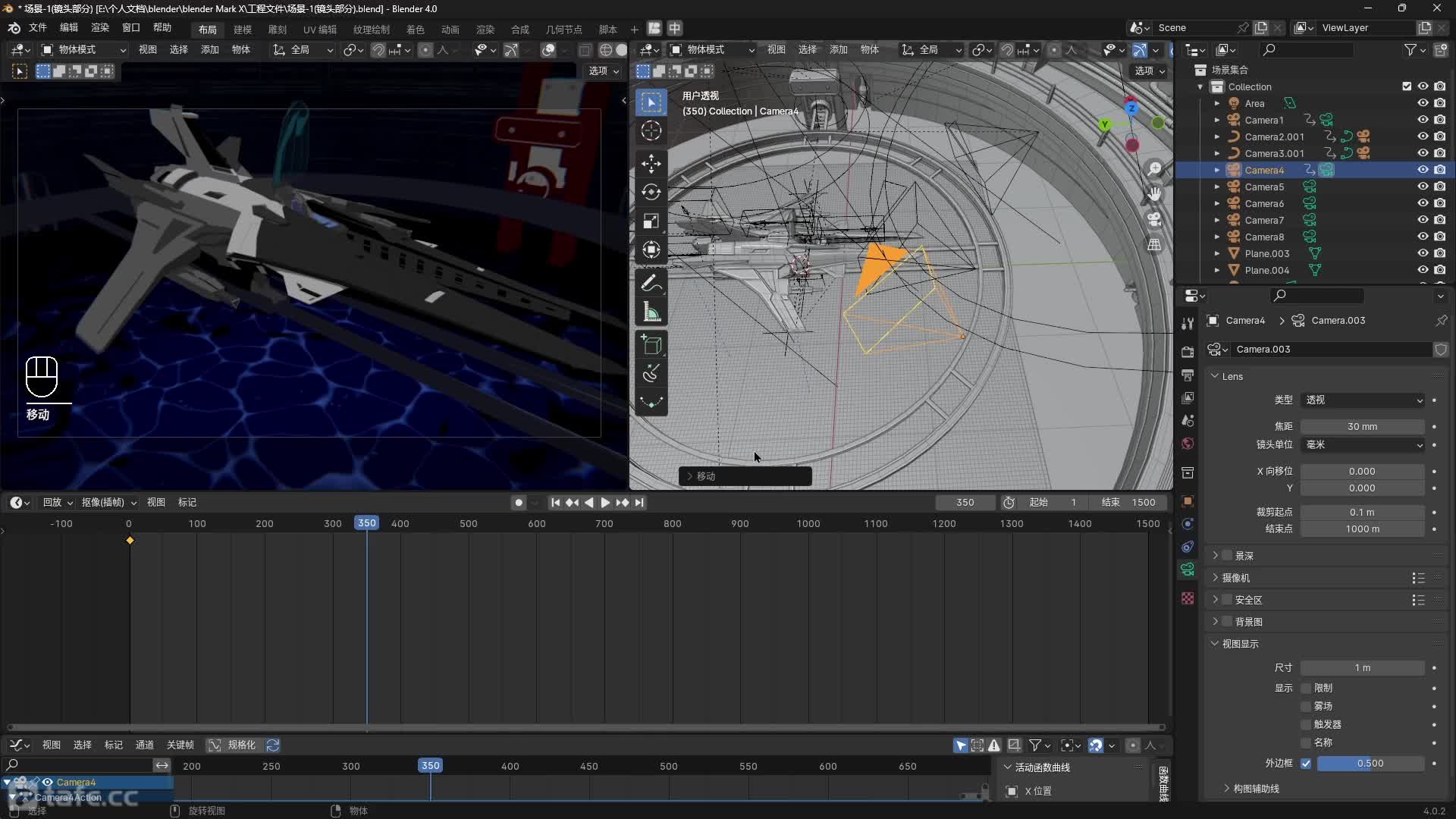Open the 文件 menu
1456x819 pixels.
click(38, 28)
